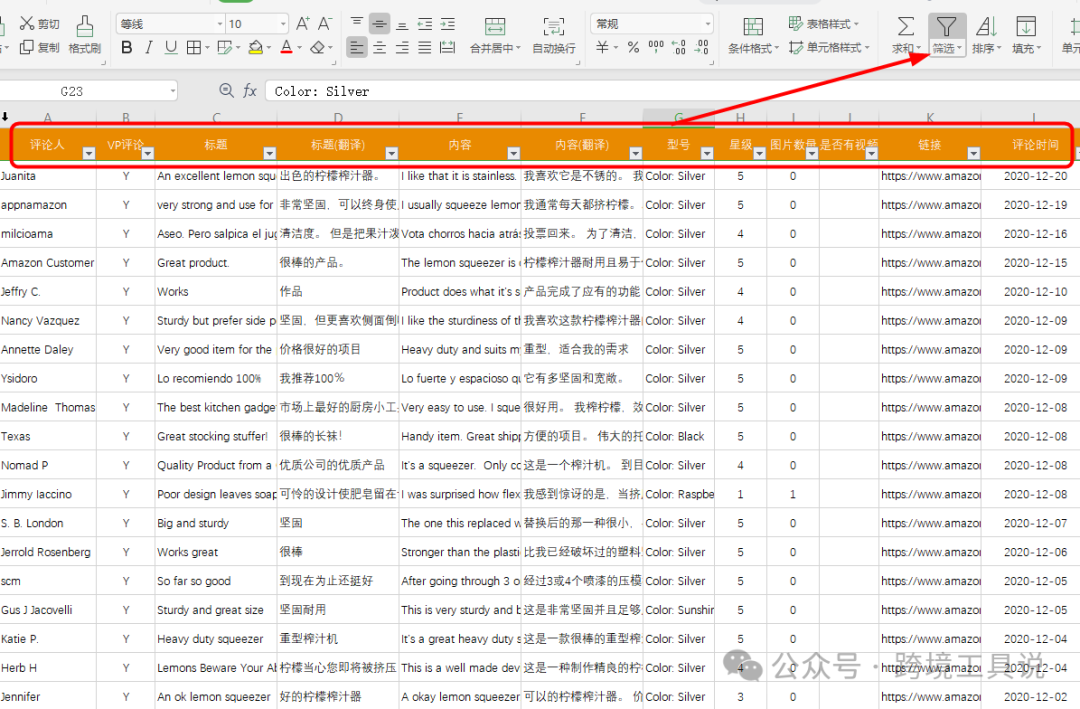1080x709 pixels.
Task: Toggle underline formatting
Action: coord(171,48)
